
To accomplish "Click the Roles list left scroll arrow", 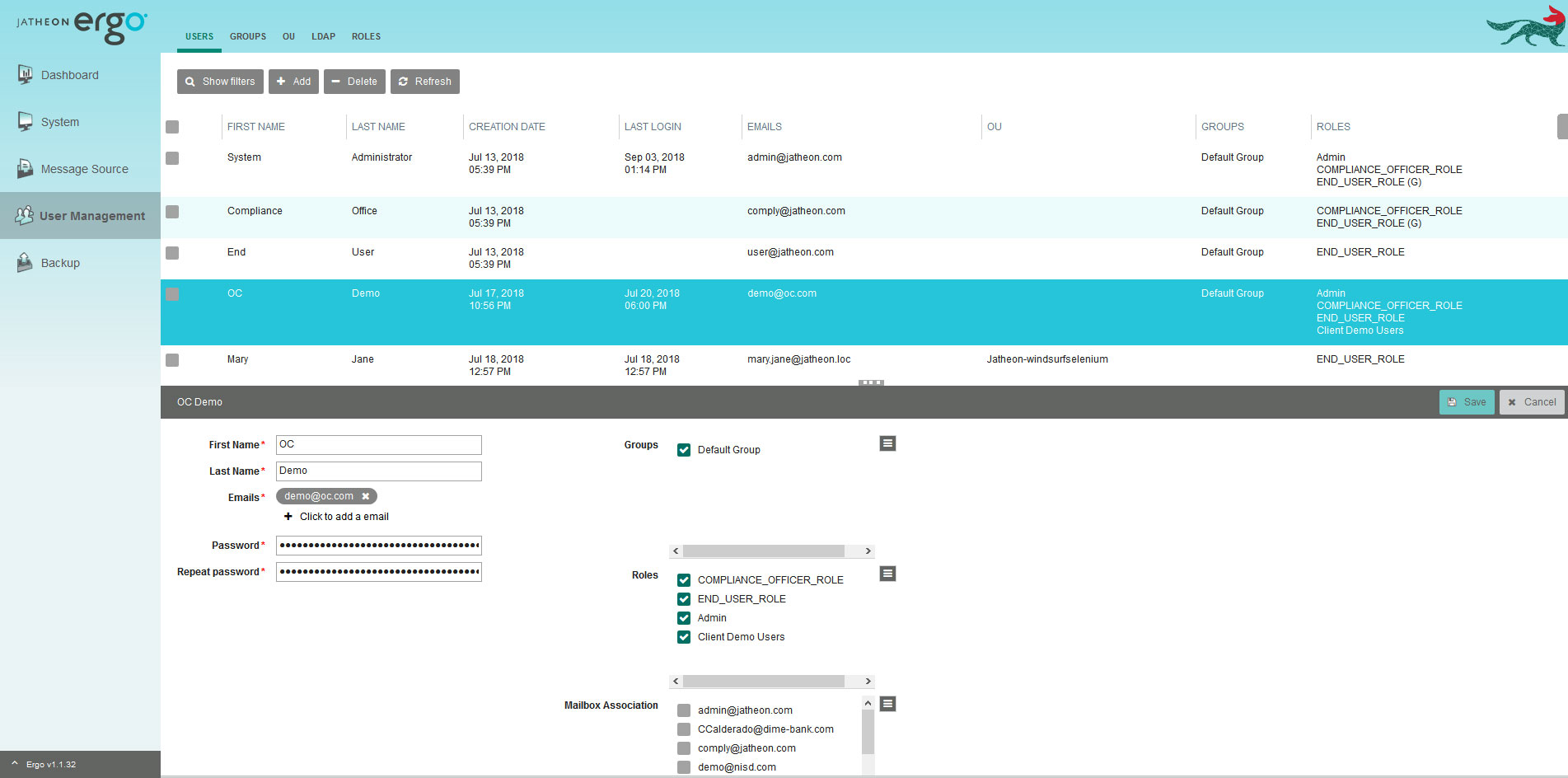I will click(676, 682).
